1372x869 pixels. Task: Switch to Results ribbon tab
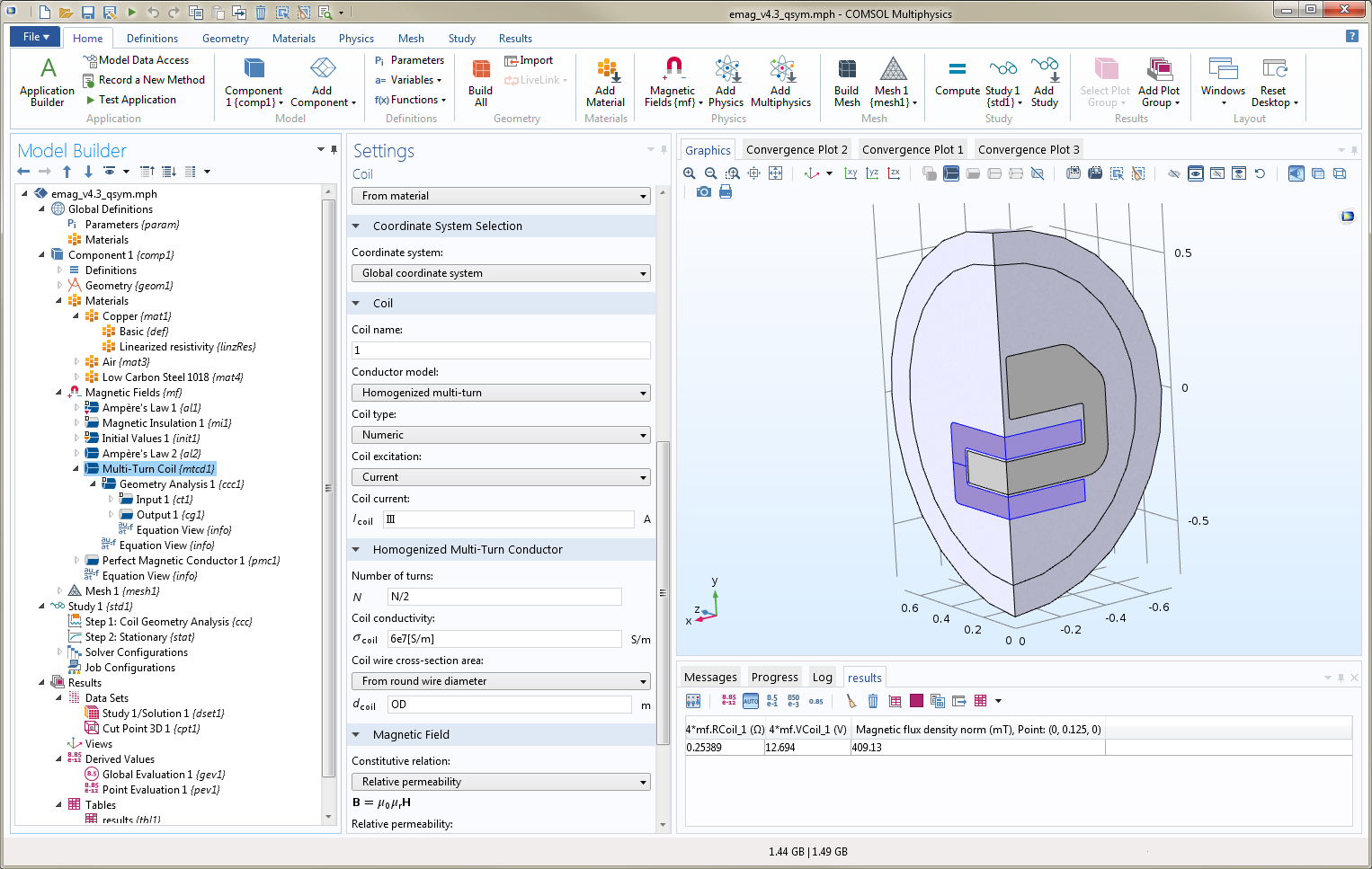(515, 39)
